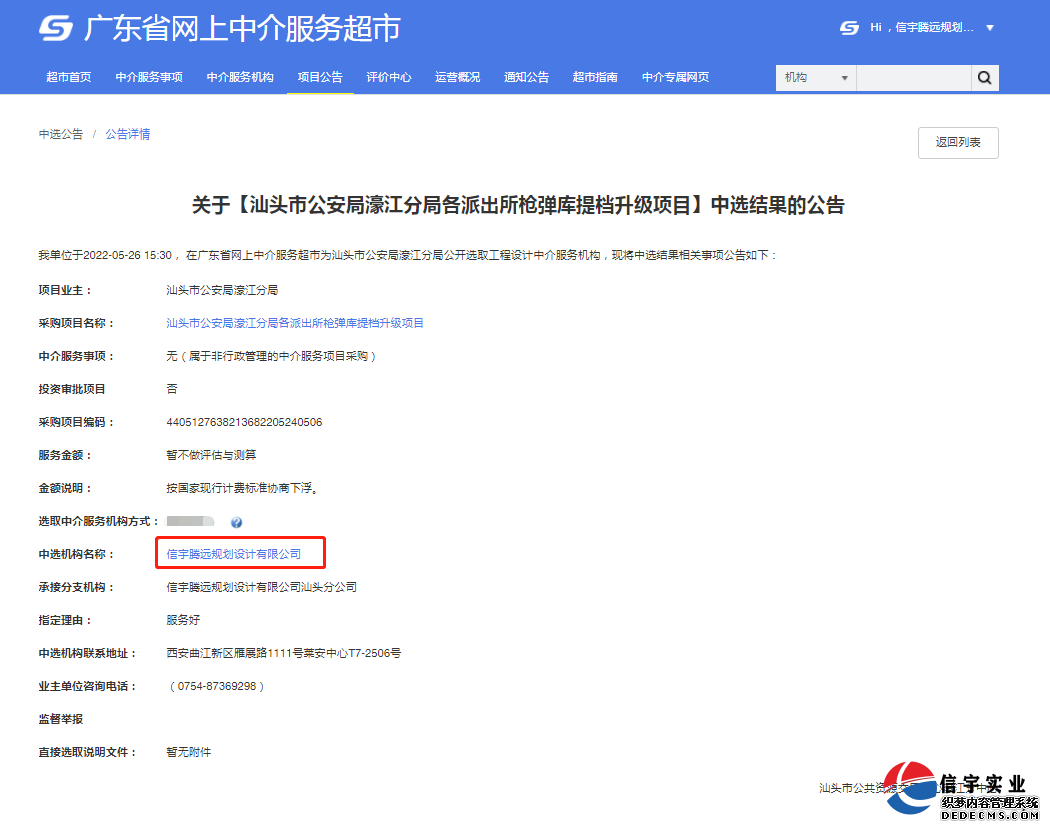Open the 中介服务事项 menu

[149, 77]
